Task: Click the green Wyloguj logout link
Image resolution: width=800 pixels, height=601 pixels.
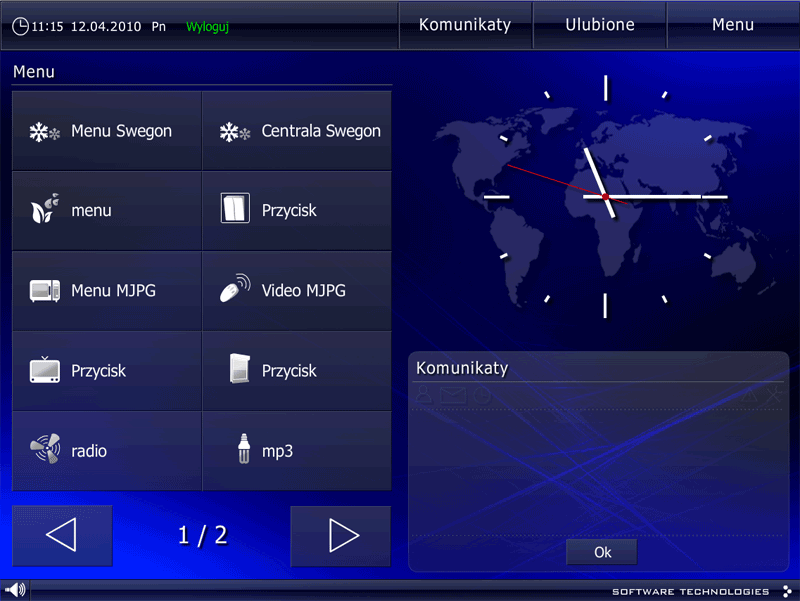Action: coord(207,27)
